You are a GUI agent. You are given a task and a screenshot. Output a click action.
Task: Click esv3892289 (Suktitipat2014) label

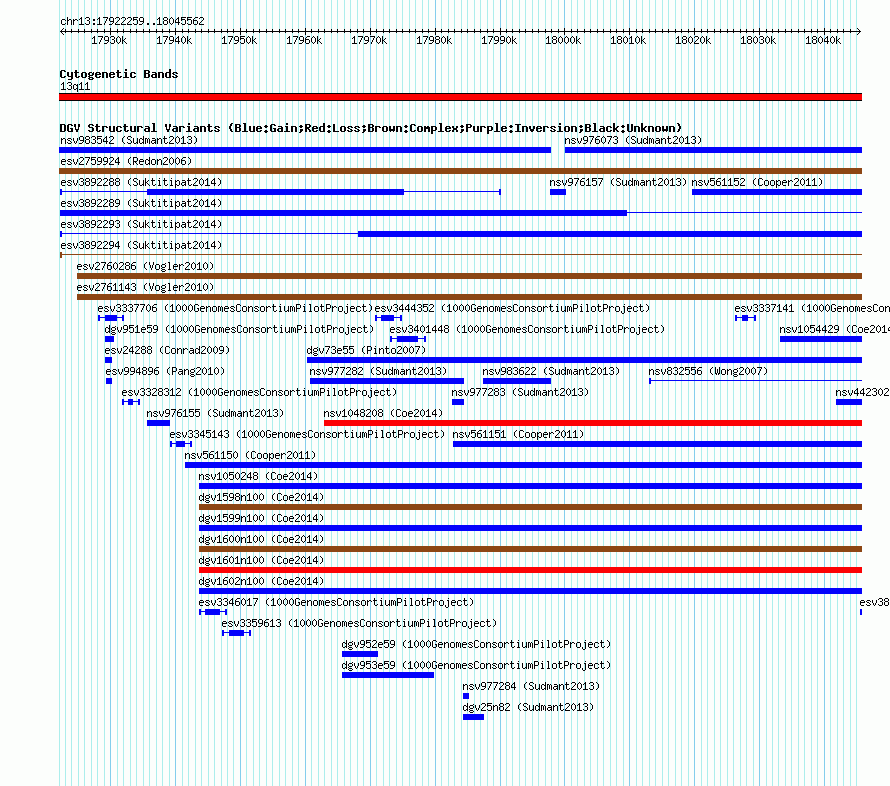click(141, 203)
